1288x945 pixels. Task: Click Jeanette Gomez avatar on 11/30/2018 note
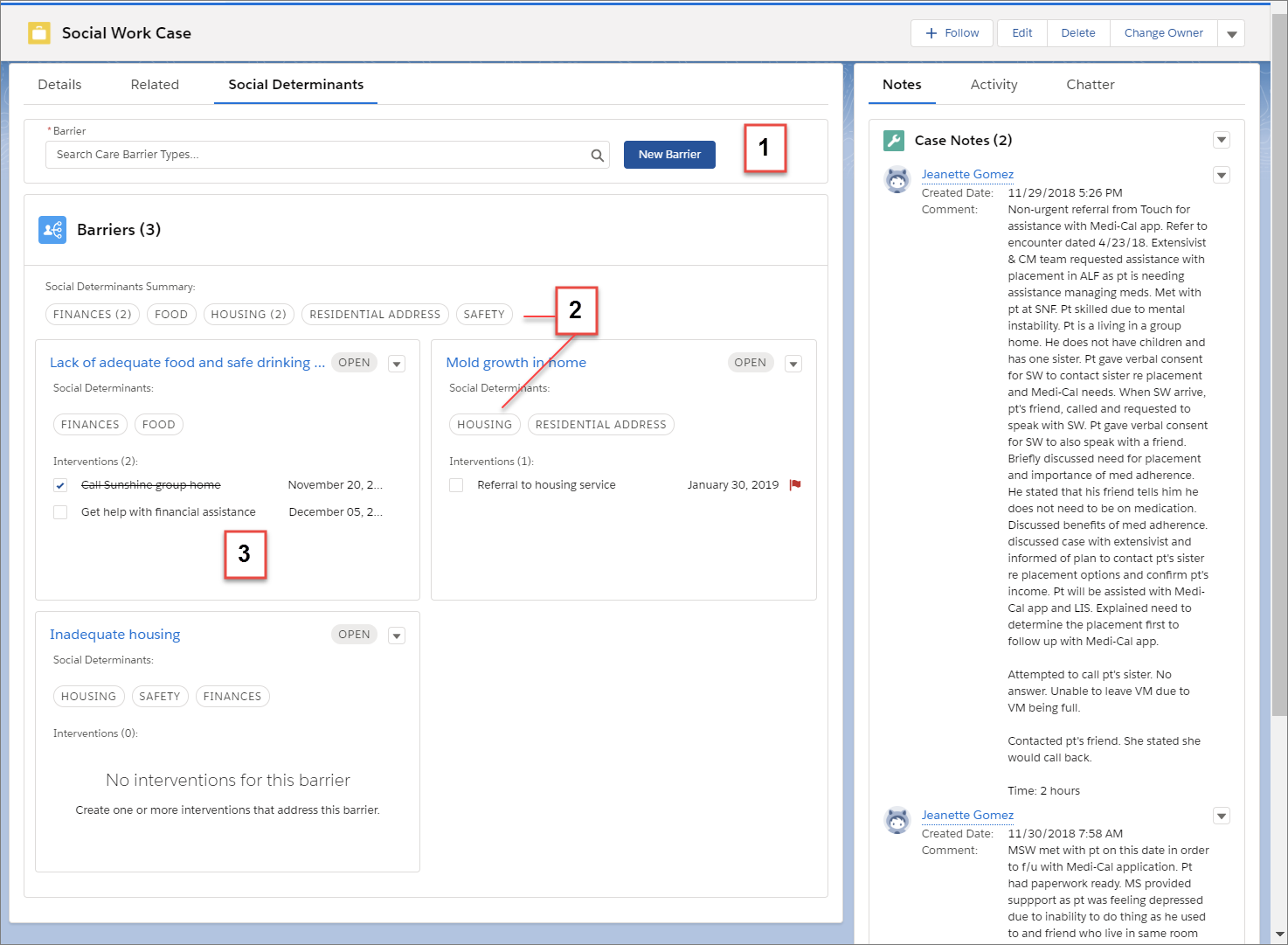click(x=897, y=820)
